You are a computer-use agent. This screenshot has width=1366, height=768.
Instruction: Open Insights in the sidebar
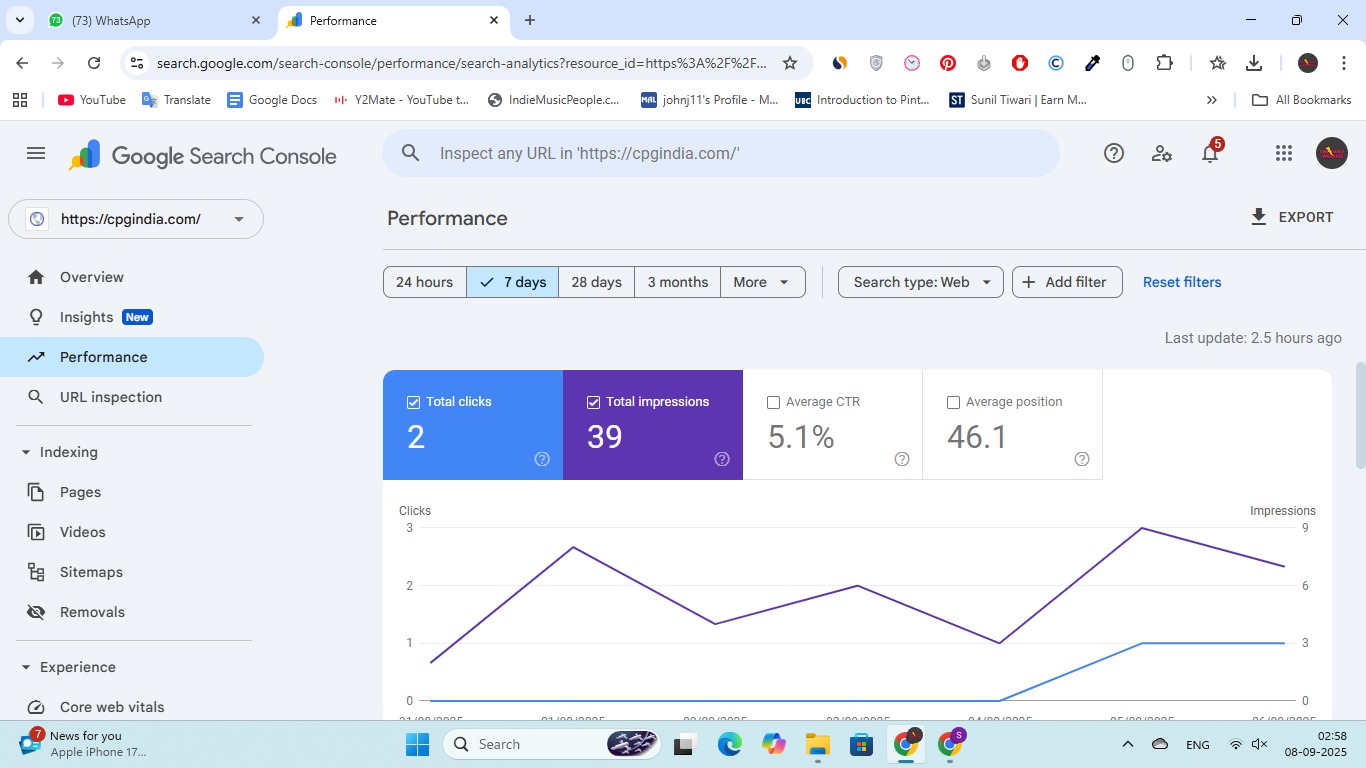132,317
